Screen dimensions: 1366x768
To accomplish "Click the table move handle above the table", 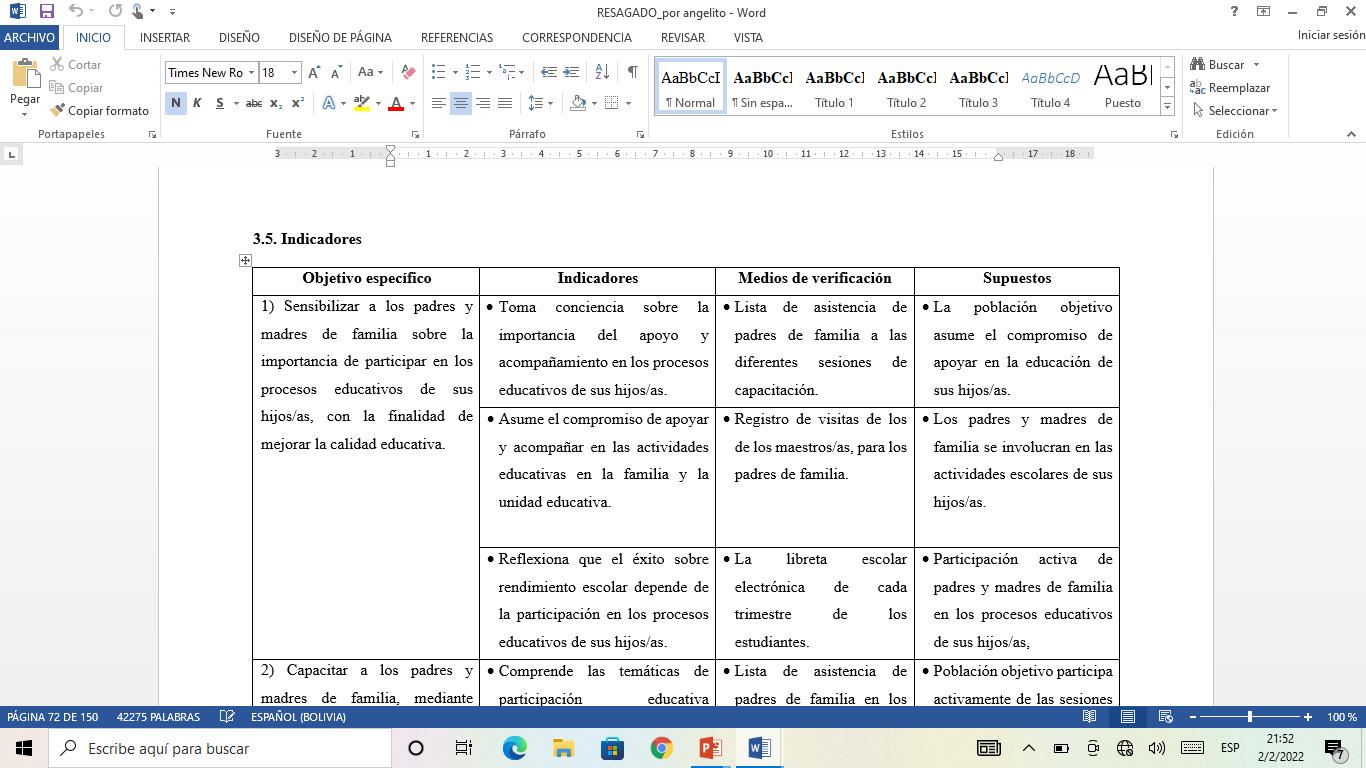I will [x=245, y=260].
